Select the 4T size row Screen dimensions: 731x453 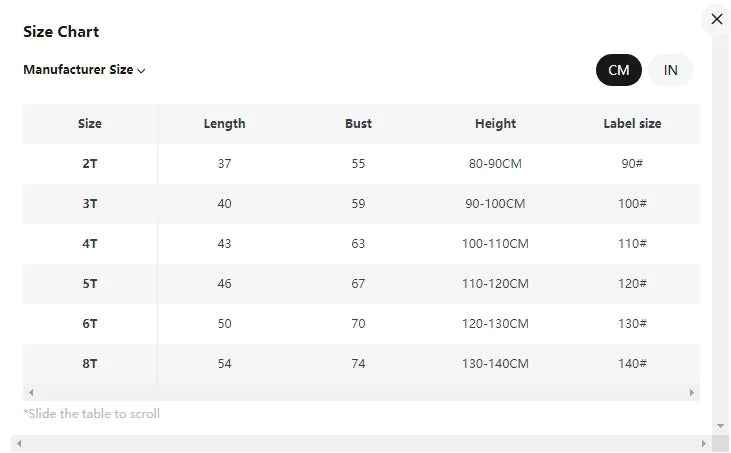pyautogui.click(x=90, y=244)
